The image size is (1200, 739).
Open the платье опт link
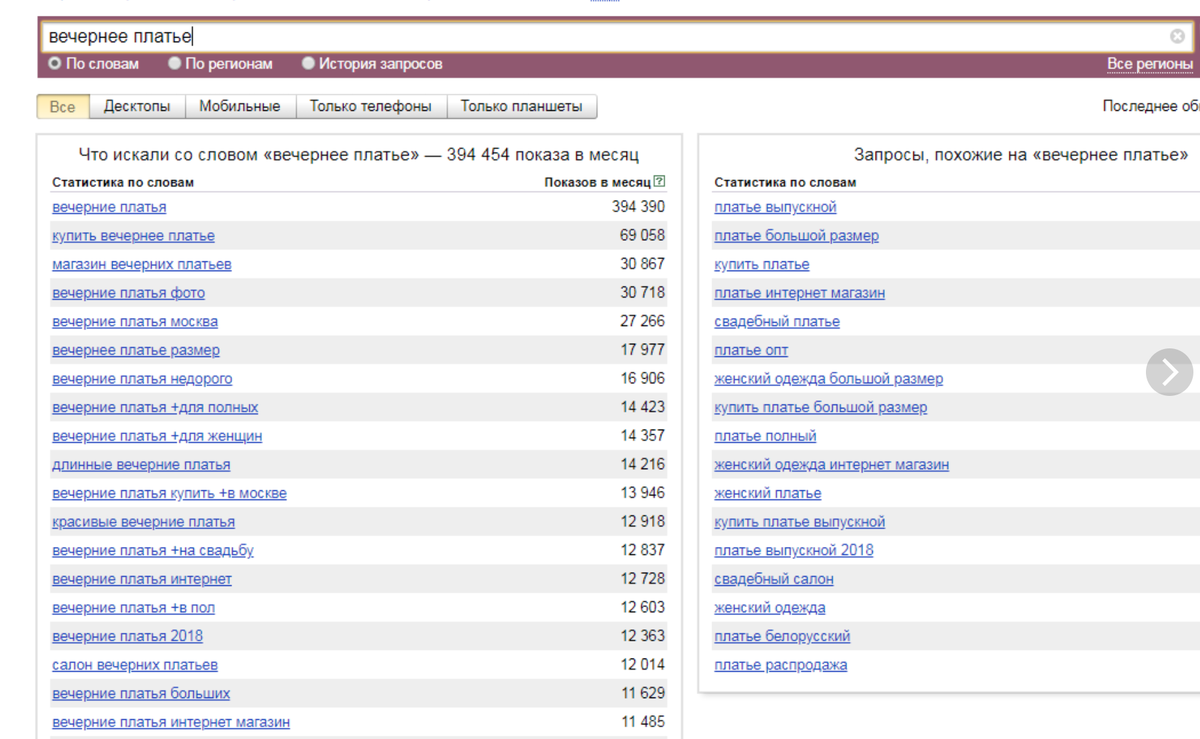coord(751,350)
